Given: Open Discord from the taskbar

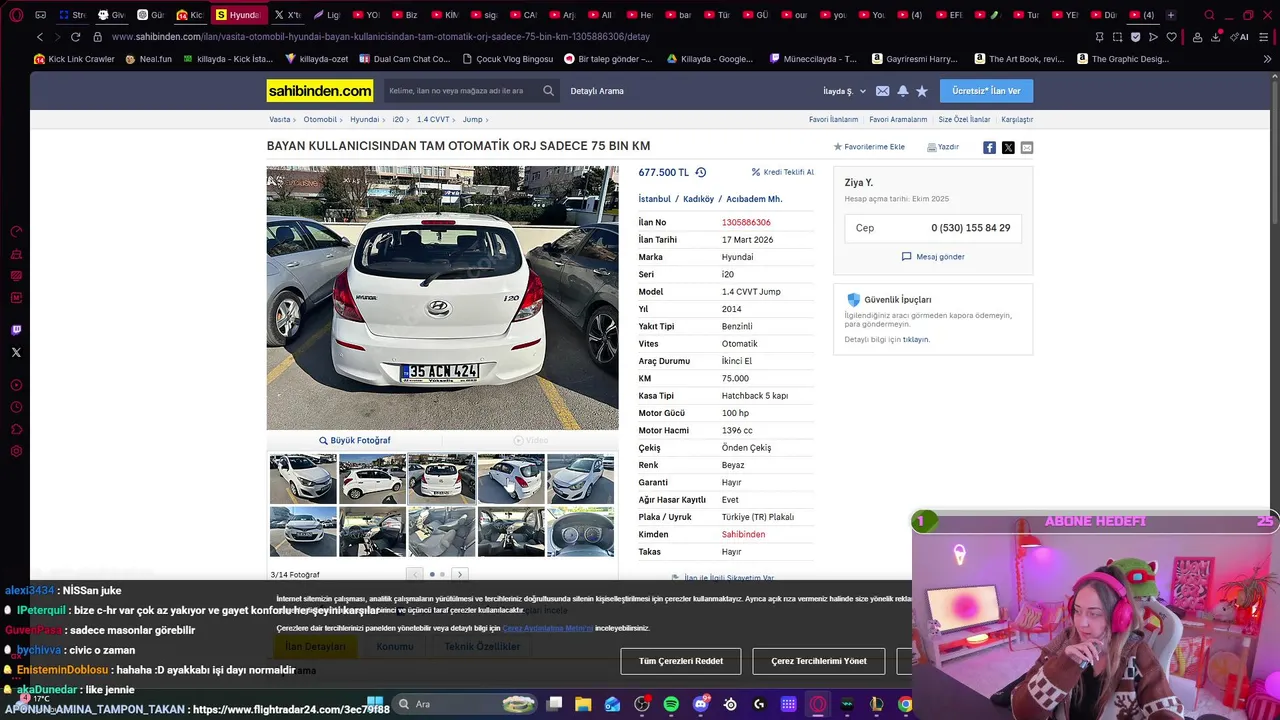Looking at the screenshot, I should tap(701, 704).
